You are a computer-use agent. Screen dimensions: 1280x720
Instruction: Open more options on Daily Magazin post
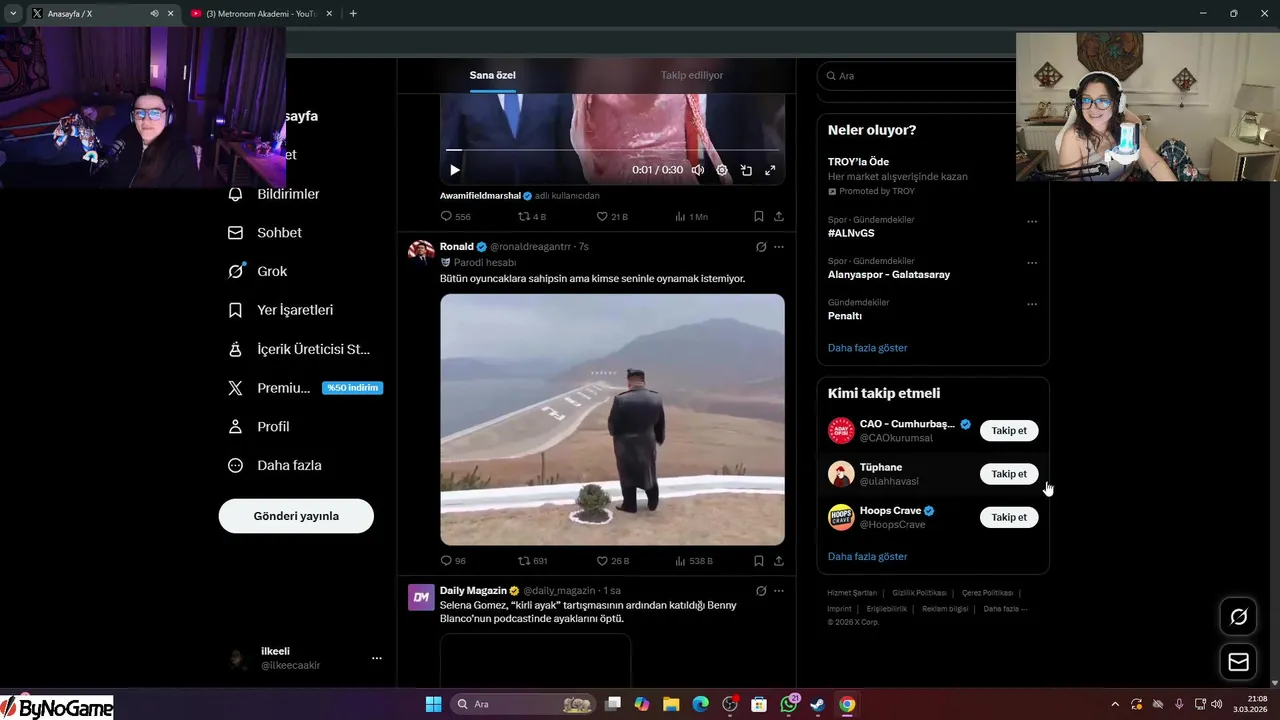779,591
